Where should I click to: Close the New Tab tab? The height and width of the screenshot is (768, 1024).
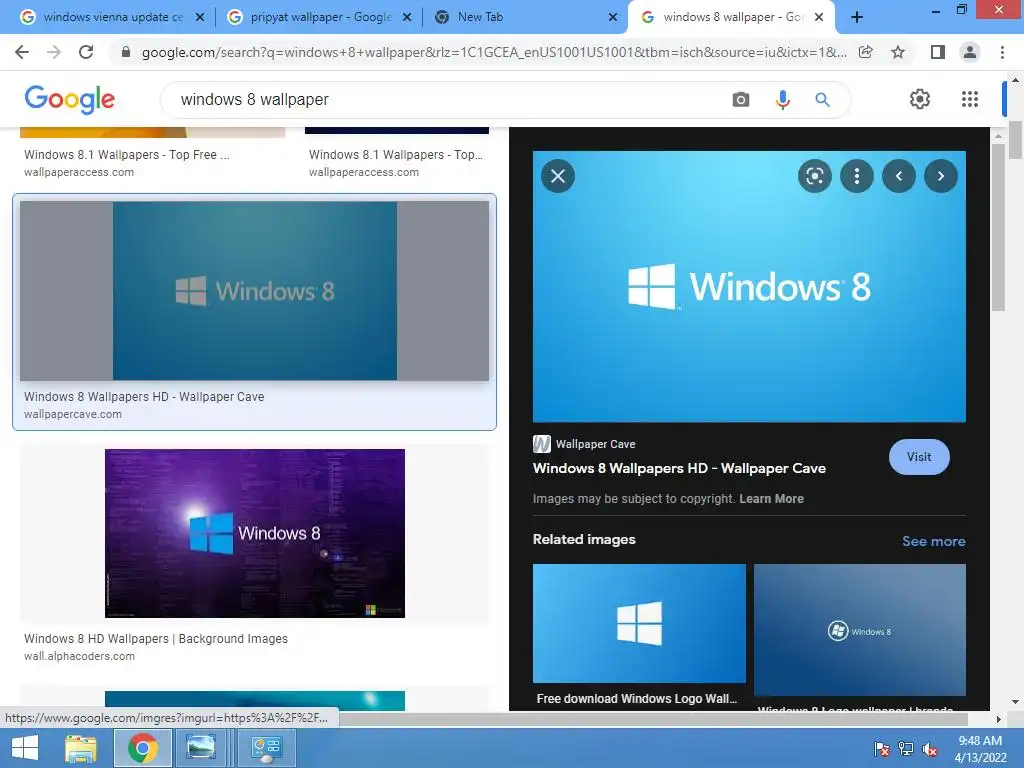613,18
